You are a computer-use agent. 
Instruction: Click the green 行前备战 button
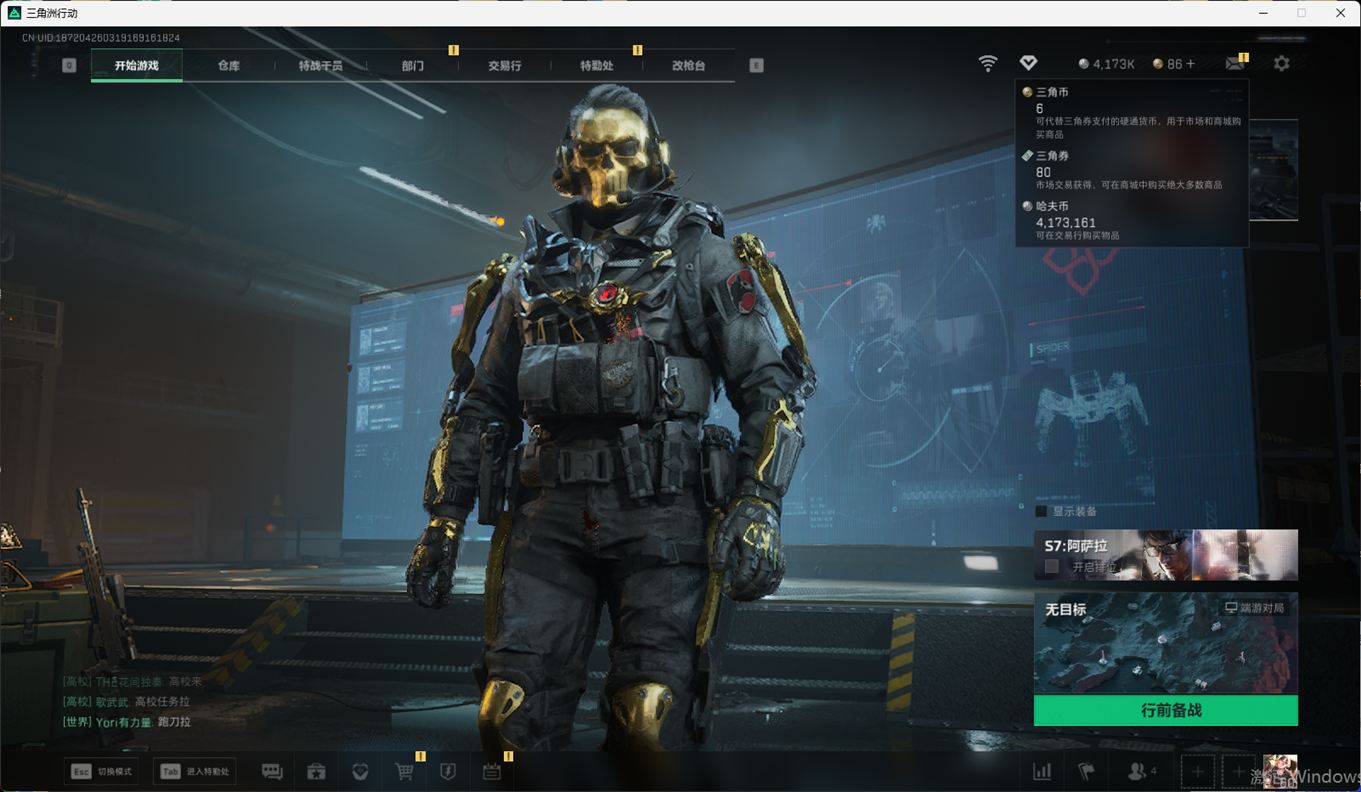(1166, 711)
